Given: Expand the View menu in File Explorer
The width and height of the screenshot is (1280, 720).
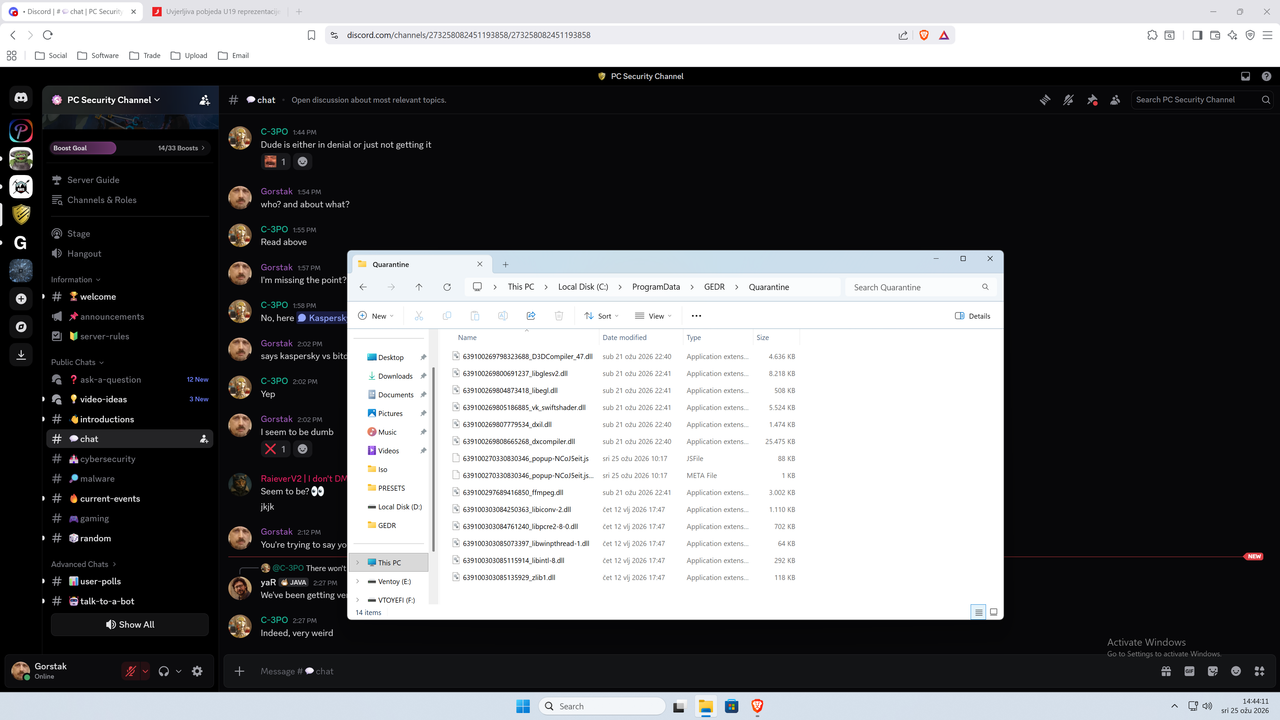Looking at the screenshot, I should pyautogui.click(x=653, y=315).
